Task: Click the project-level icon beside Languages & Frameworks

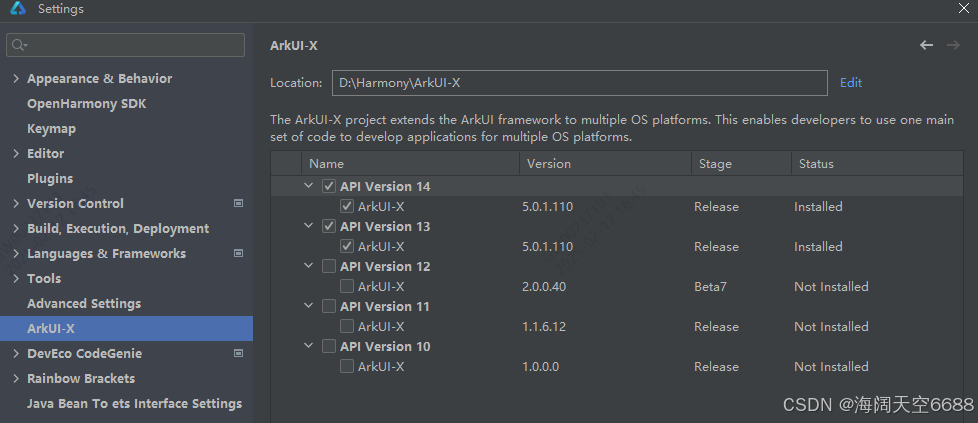Action: (238, 253)
